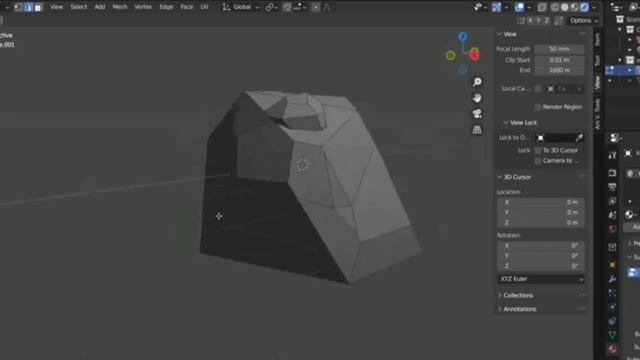The image size is (640, 360).
Task: Toggle snapping magnet
Action: click(287, 7)
